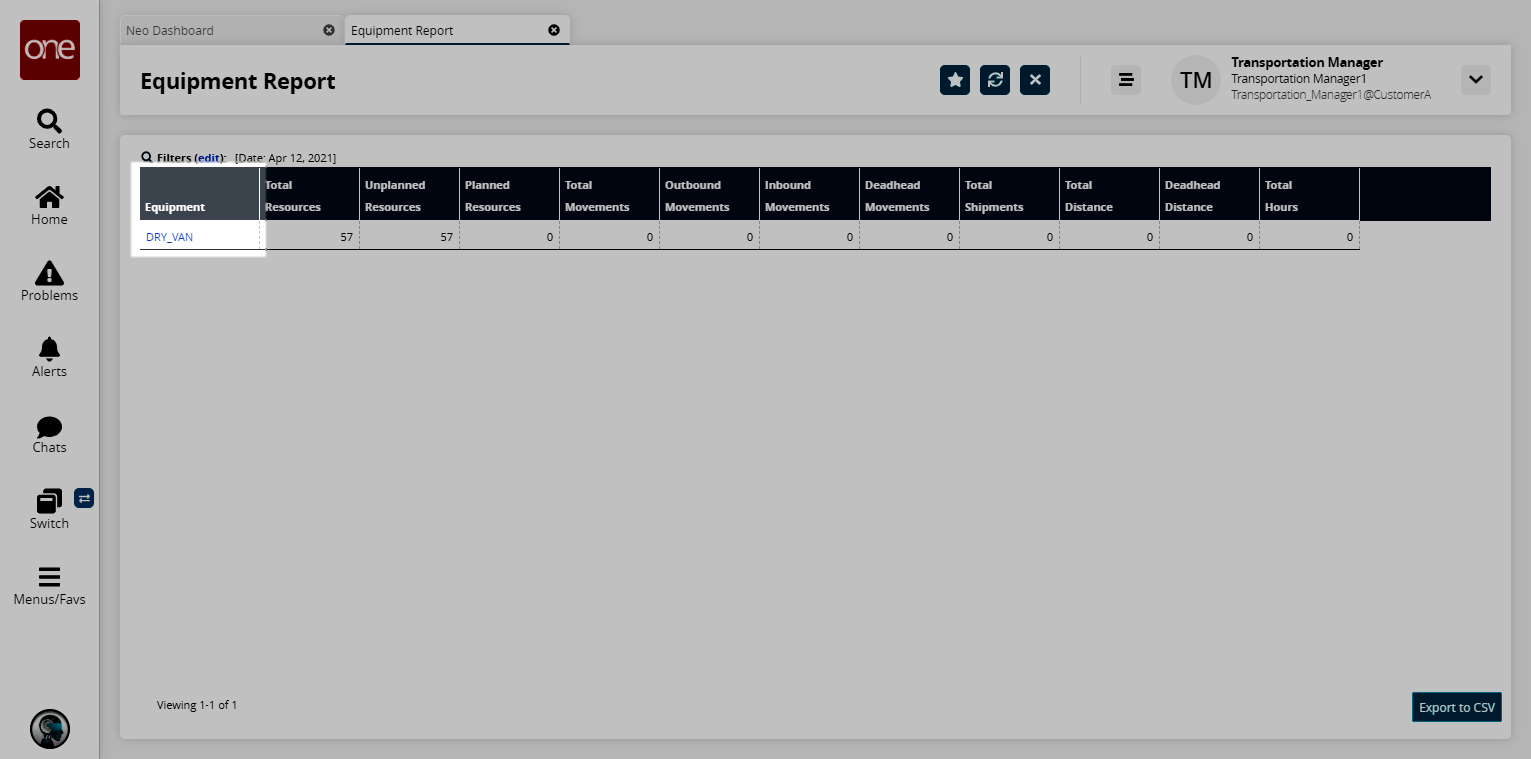Viewport: 1531px width, 759px height.
Task: Export the report to CSV
Action: [1457, 707]
